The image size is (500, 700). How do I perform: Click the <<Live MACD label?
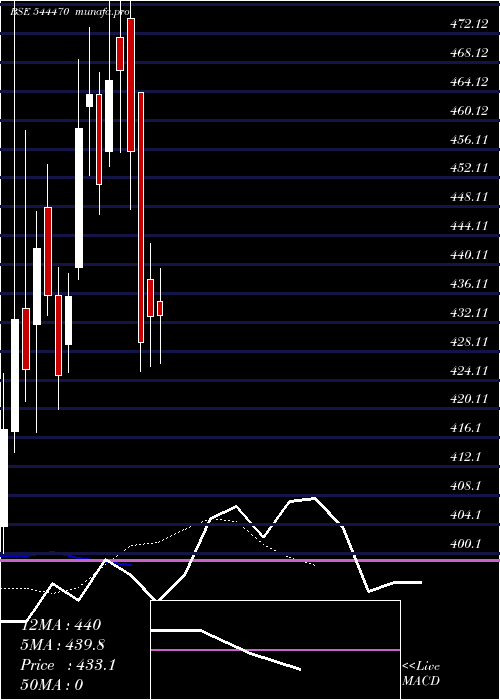pos(421,674)
